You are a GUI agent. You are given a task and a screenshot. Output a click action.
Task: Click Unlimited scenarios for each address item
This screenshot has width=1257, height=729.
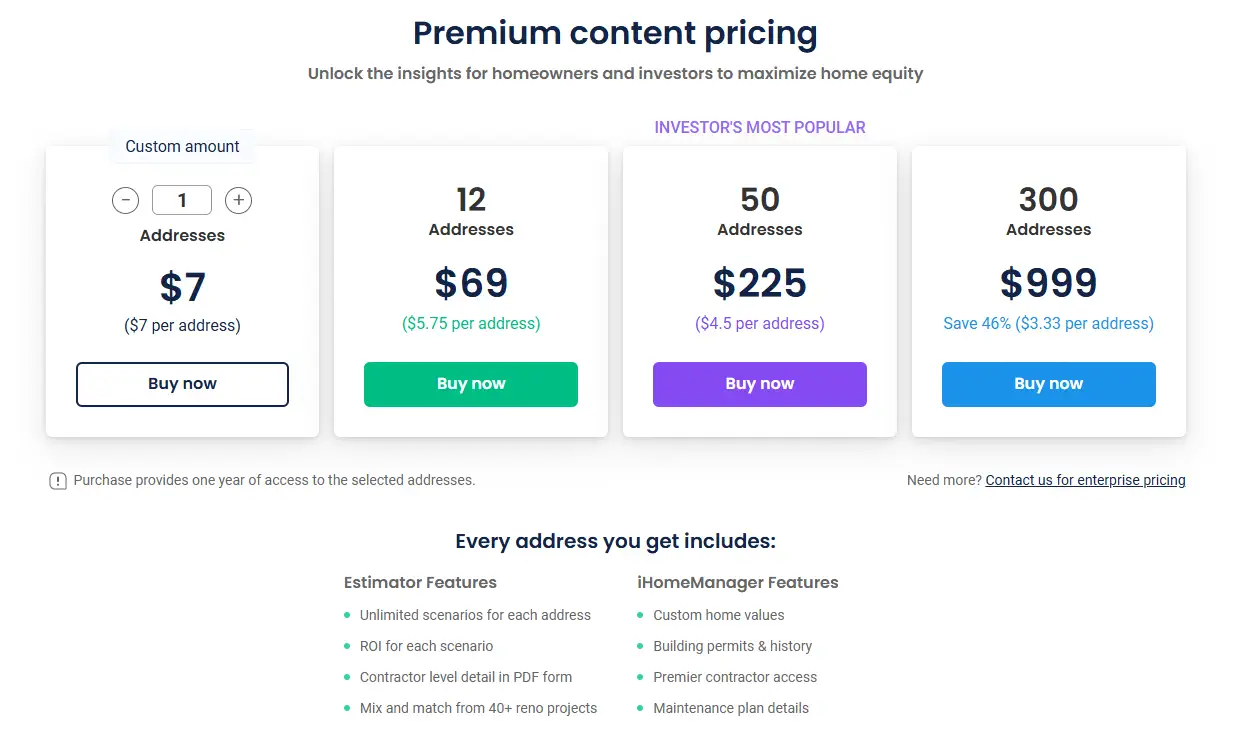[475, 615]
